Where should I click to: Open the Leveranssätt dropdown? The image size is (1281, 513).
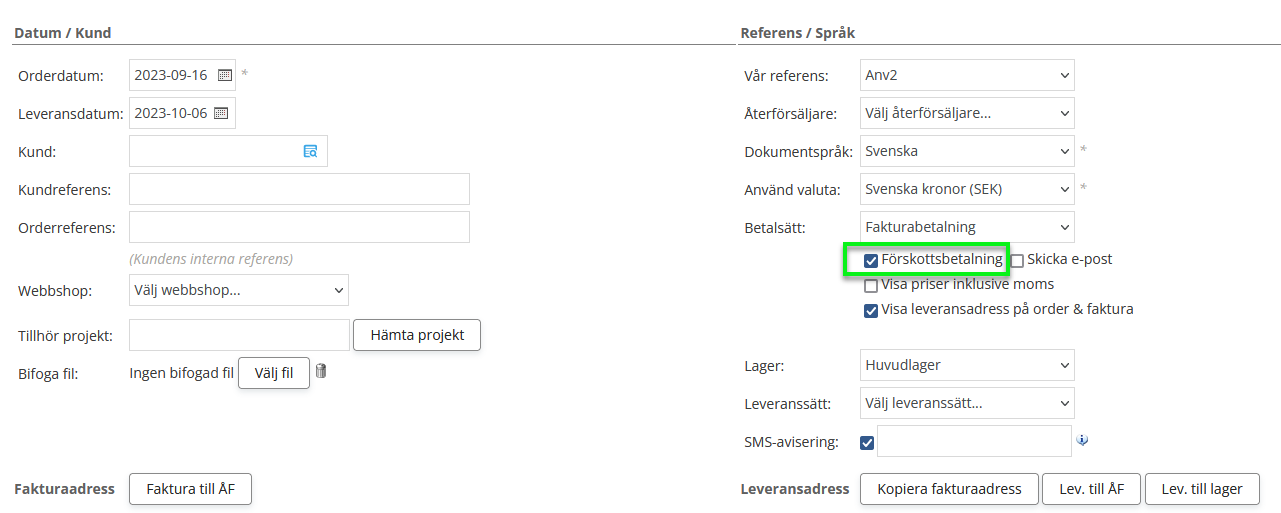(x=966, y=404)
